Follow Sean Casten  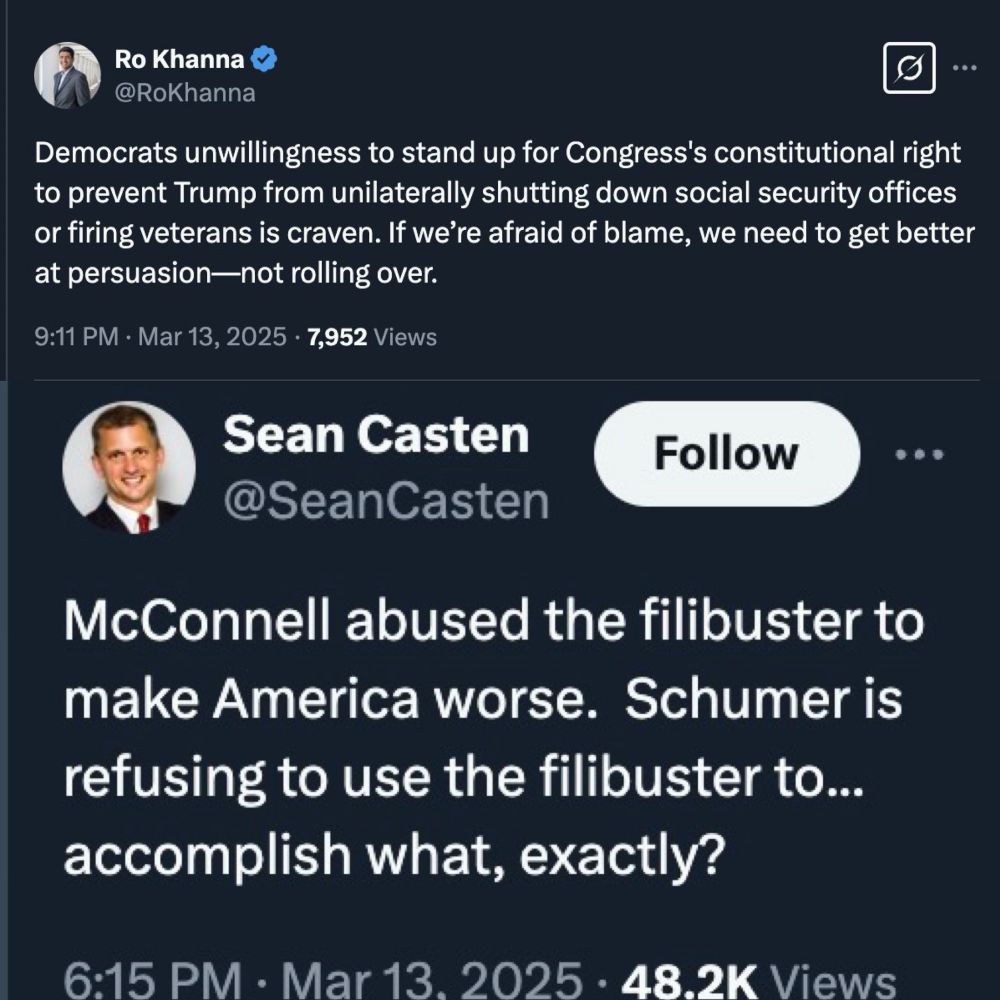click(x=726, y=454)
